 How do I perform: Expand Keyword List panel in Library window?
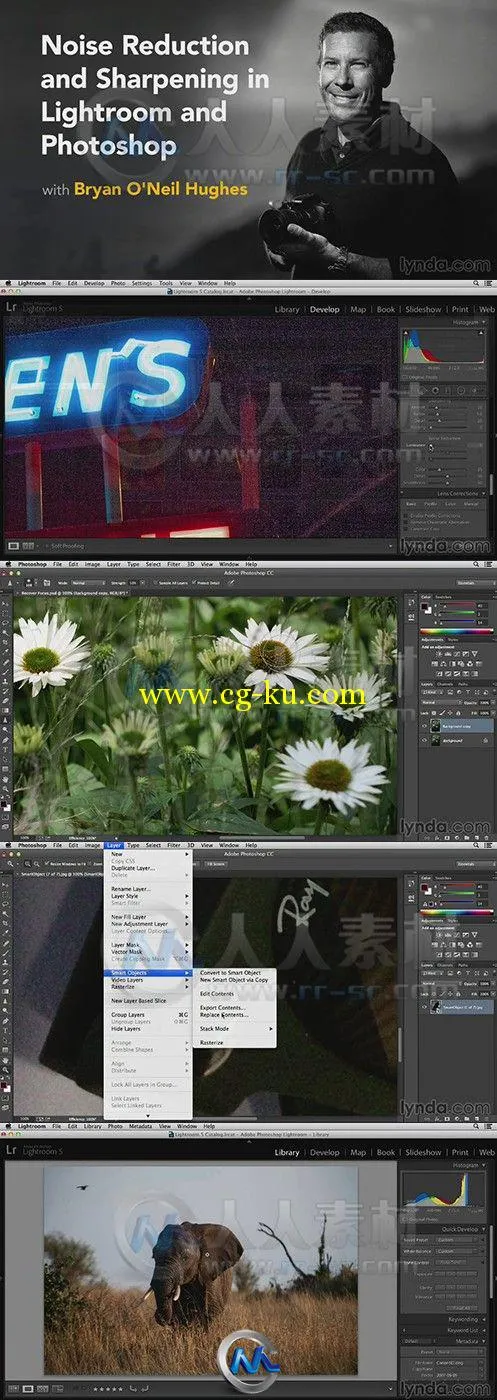(483, 1330)
